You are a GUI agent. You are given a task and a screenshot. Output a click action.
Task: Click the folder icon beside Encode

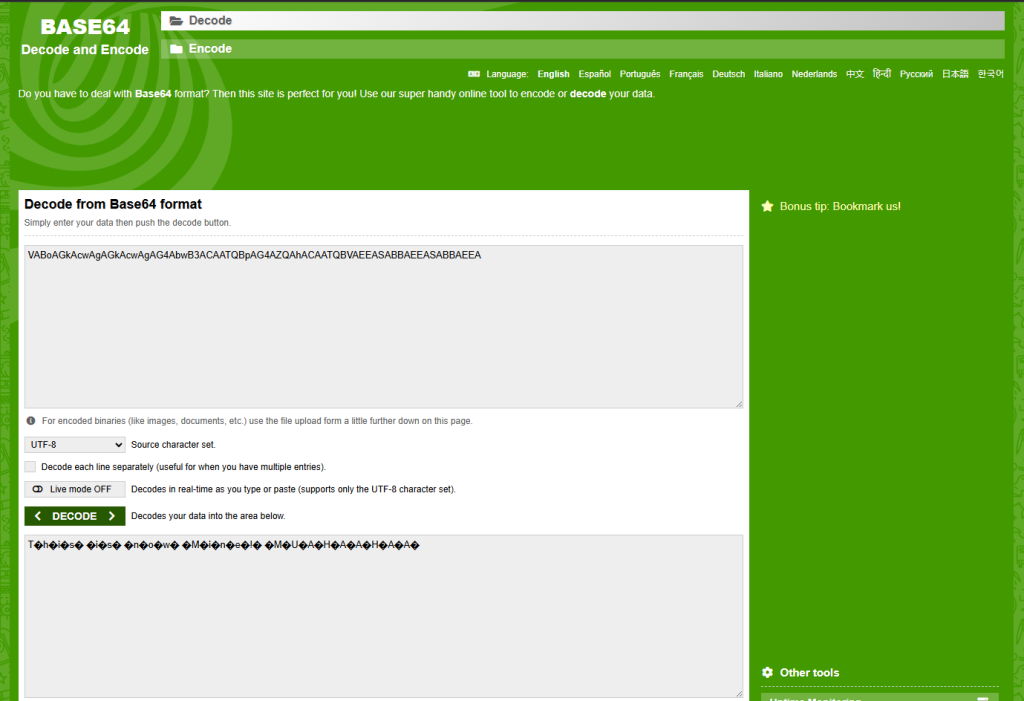(176, 49)
